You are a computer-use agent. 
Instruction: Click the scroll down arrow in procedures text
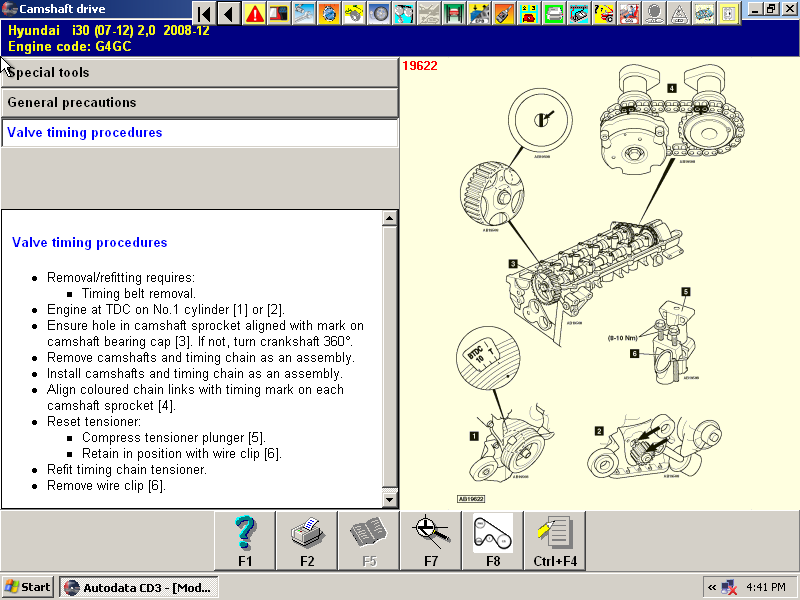pos(389,499)
